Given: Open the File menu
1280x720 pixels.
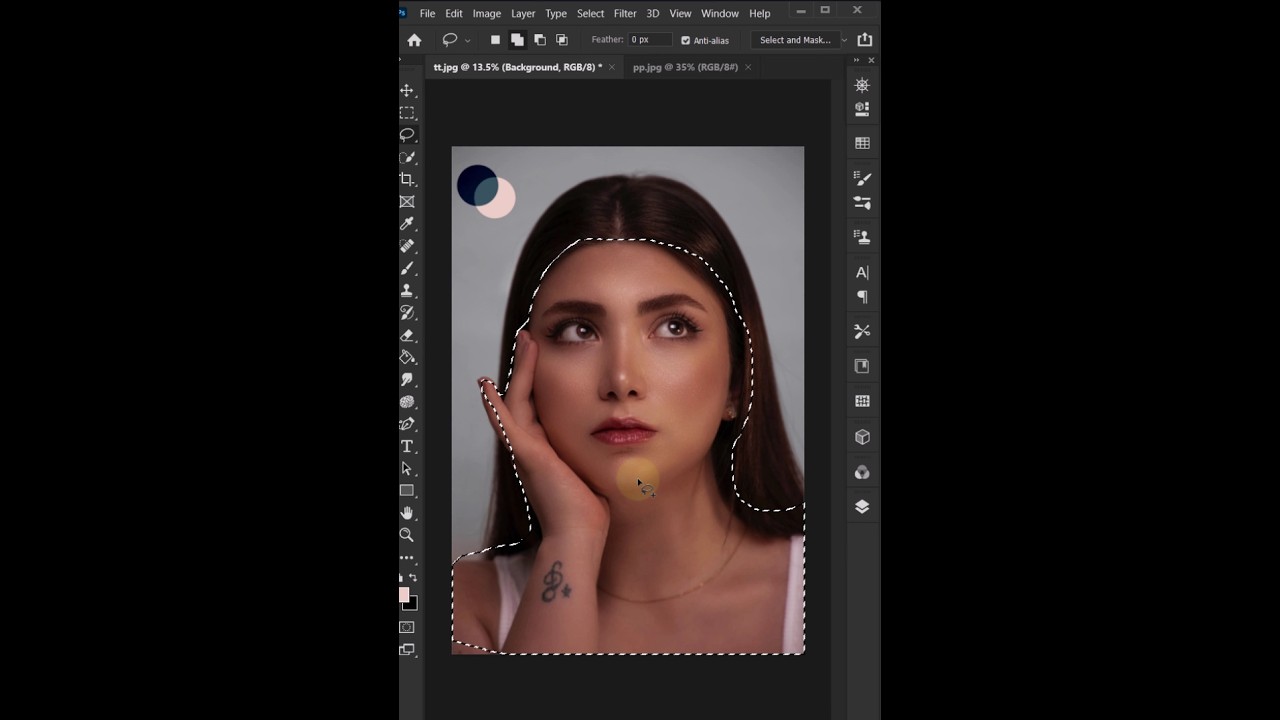Looking at the screenshot, I should tap(427, 13).
